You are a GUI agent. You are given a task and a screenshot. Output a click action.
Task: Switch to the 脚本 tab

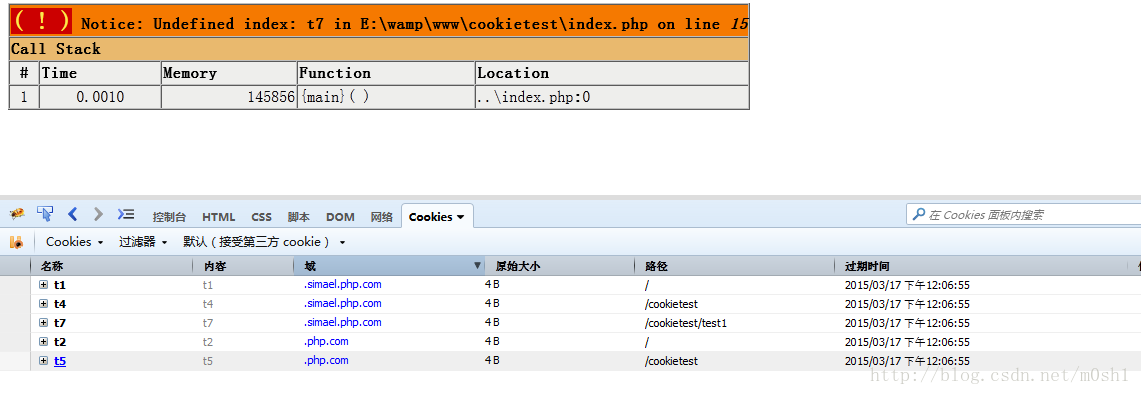click(298, 217)
